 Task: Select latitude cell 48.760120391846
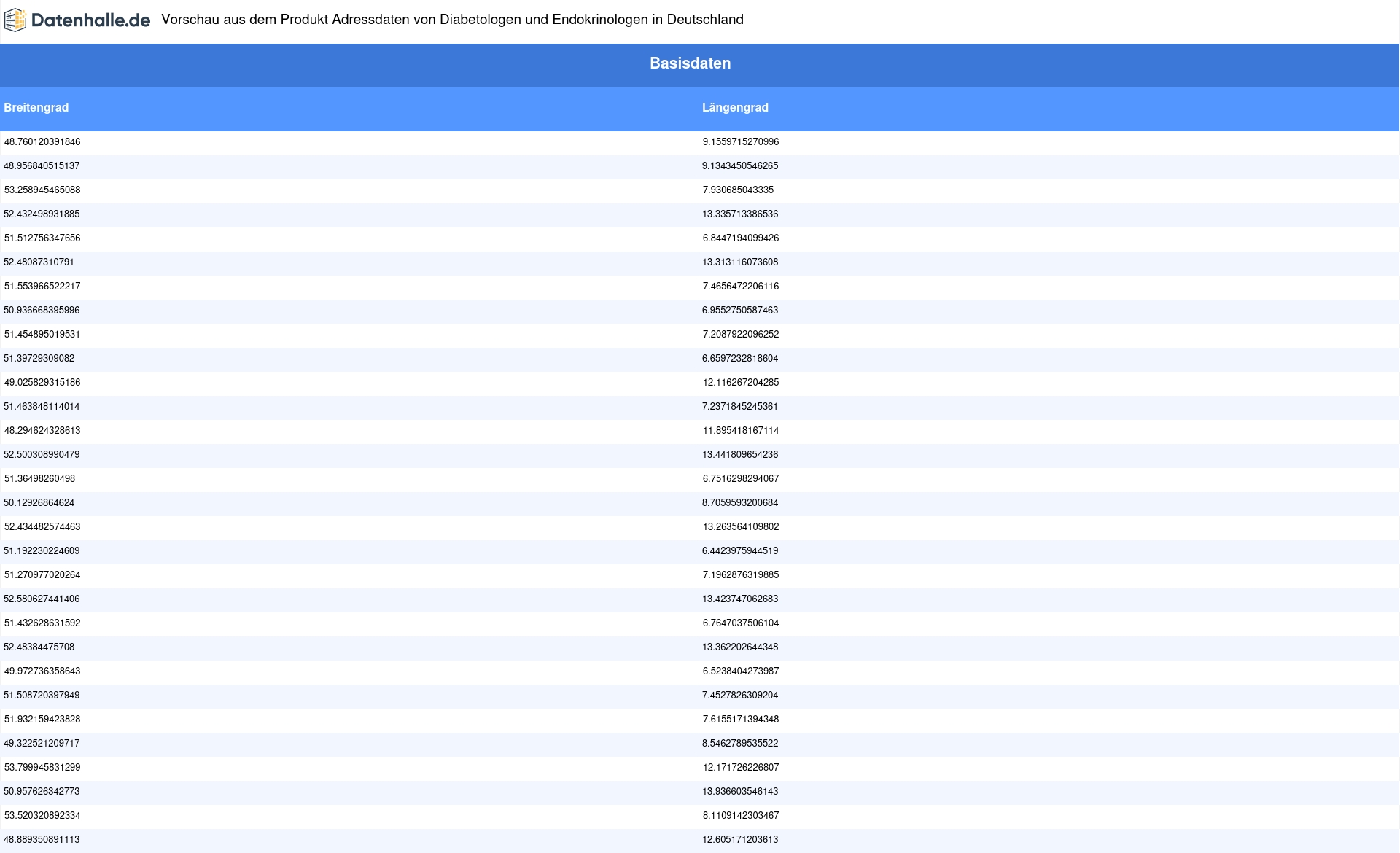pyautogui.click(x=42, y=142)
